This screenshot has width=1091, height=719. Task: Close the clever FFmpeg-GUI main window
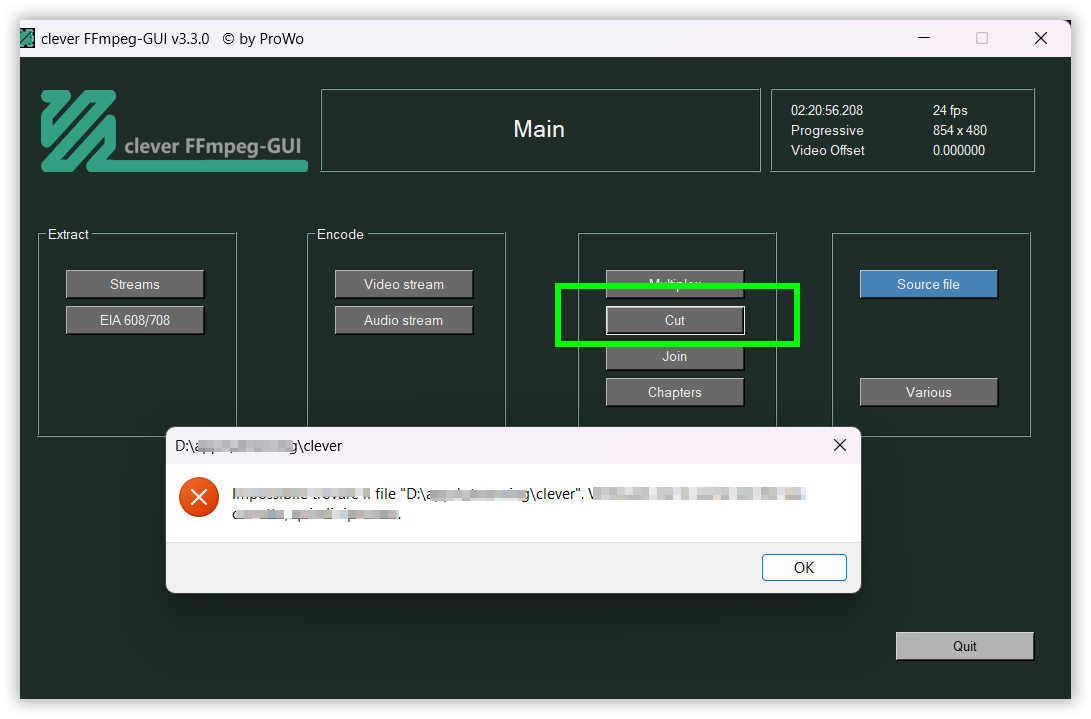[1041, 38]
